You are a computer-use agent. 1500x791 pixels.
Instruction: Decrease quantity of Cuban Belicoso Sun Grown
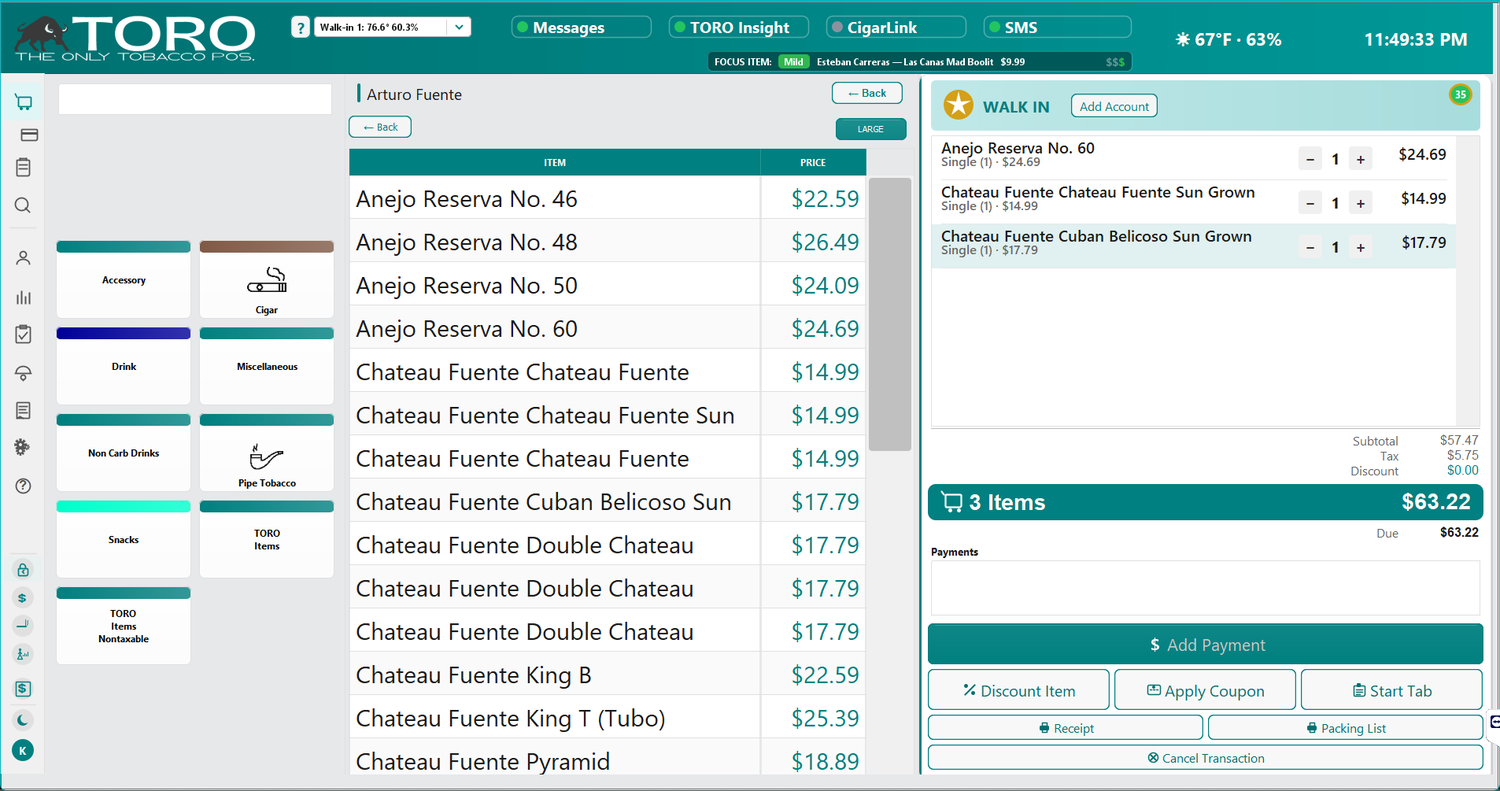click(x=1310, y=247)
